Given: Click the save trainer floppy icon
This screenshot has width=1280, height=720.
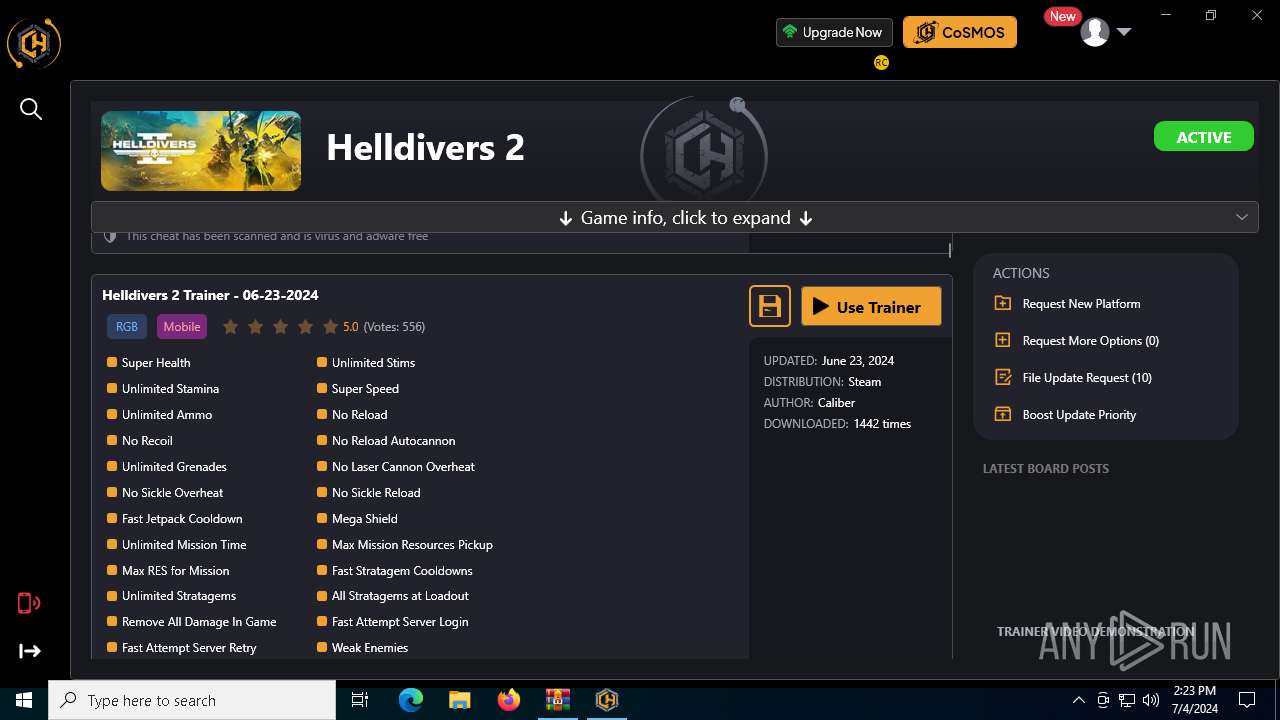Looking at the screenshot, I should 770,306.
